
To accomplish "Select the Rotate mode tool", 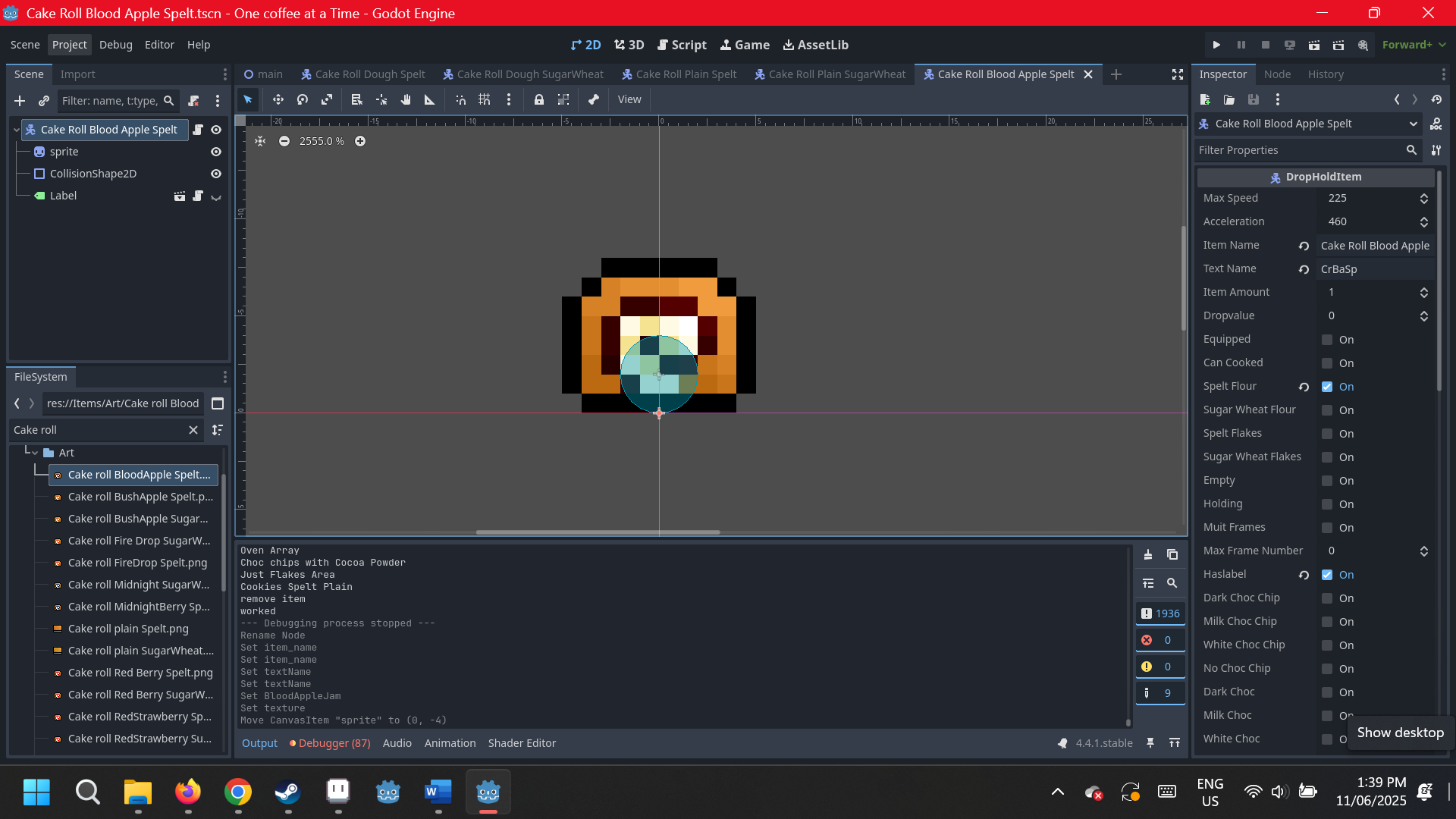I will click(303, 99).
